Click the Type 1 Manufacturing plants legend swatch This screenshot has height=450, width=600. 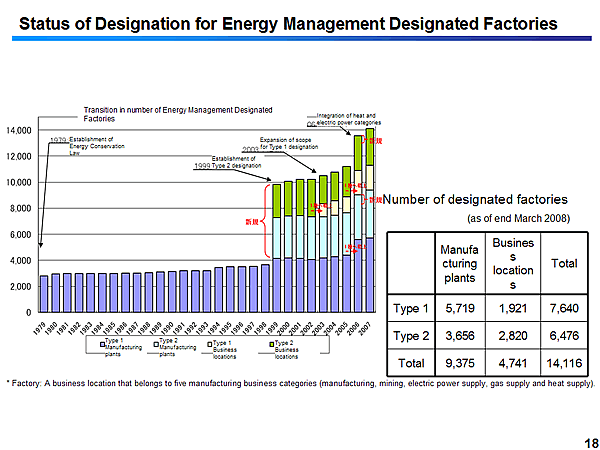101,343
